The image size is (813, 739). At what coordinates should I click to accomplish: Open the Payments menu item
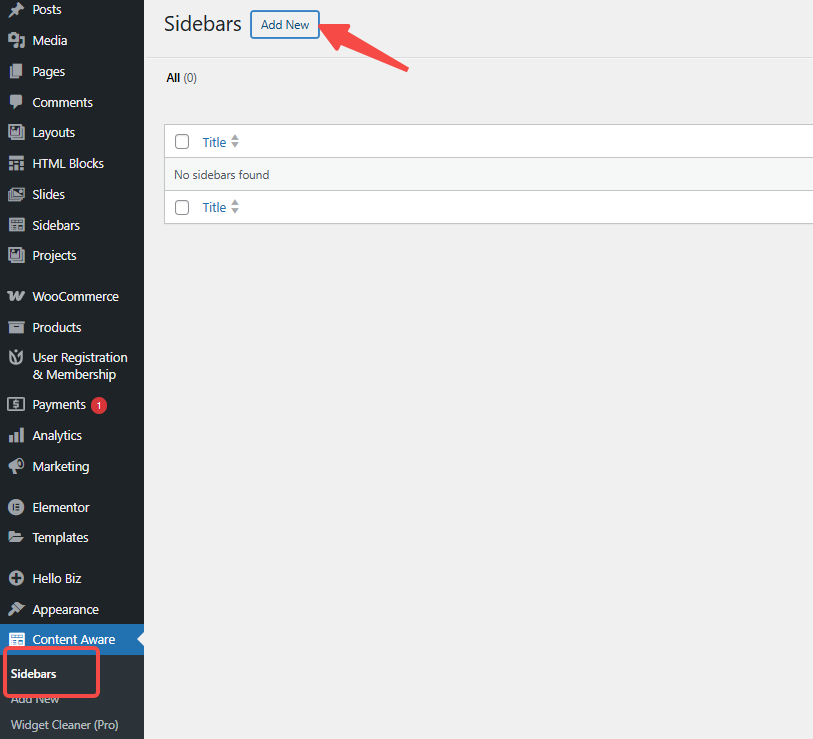(59, 405)
